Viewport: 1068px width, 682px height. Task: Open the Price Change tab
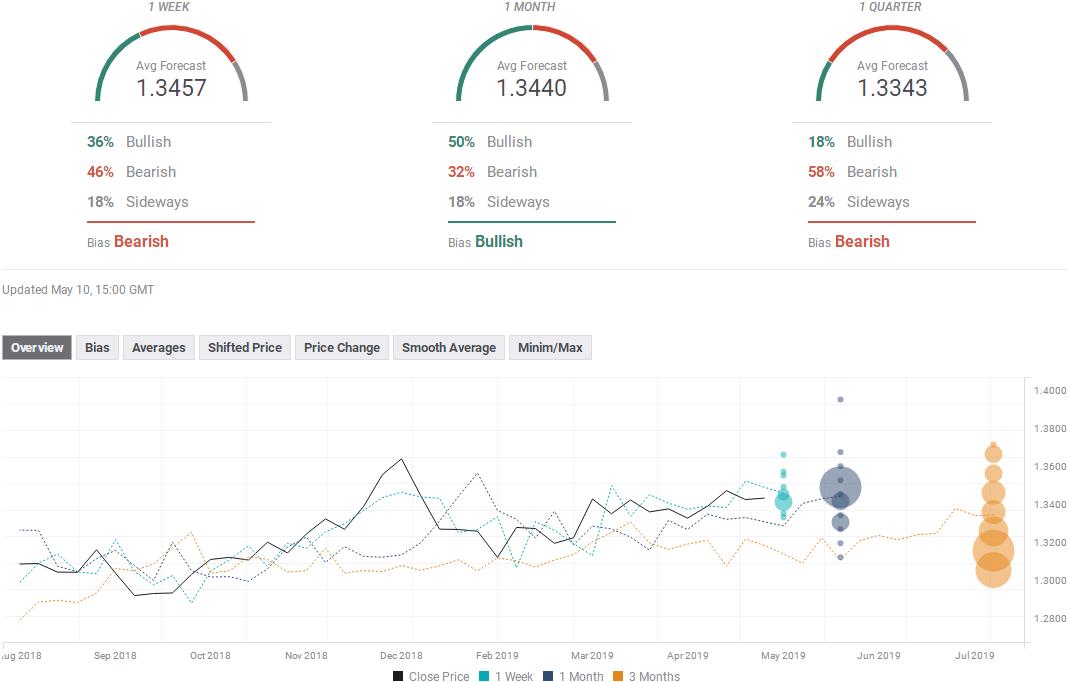(342, 348)
